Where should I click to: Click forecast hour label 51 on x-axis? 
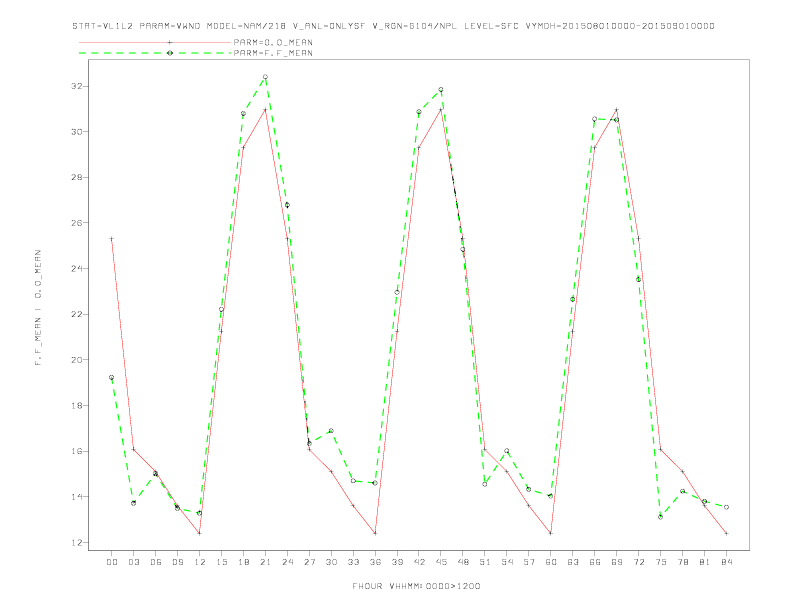[x=485, y=562]
